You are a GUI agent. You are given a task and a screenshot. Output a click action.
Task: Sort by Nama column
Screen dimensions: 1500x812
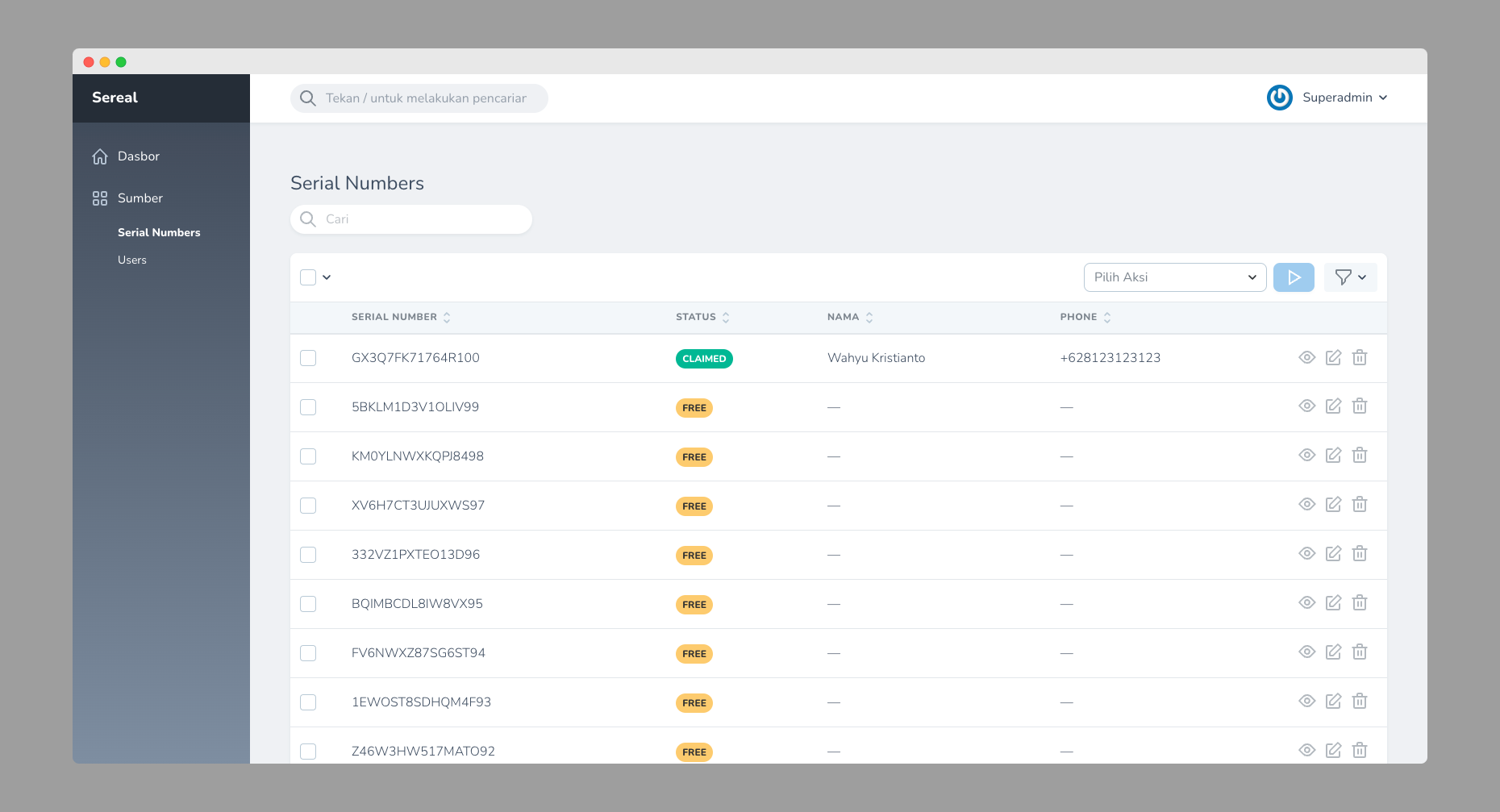[x=850, y=317]
